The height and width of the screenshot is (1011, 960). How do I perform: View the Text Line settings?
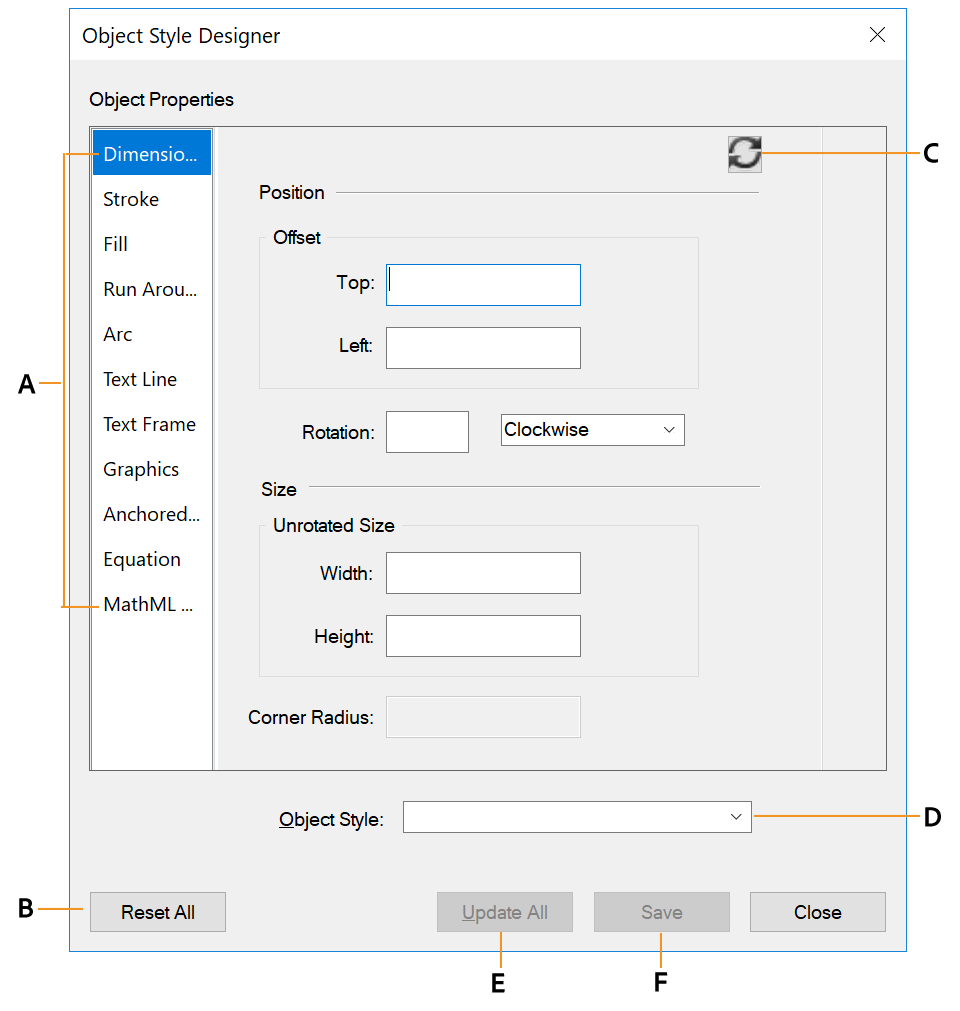coord(140,379)
